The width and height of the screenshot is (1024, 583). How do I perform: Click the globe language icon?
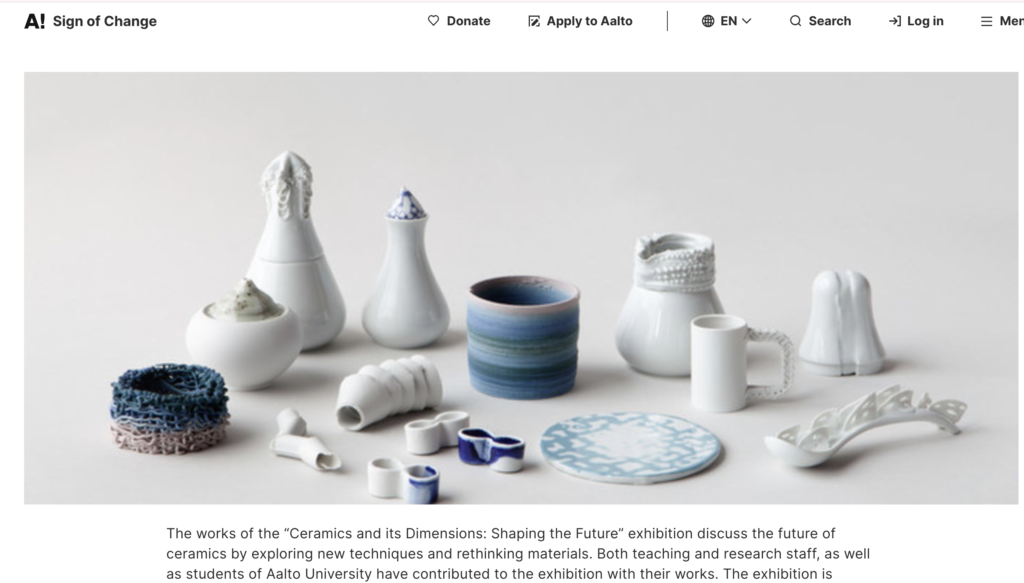click(x=708, y=21)
